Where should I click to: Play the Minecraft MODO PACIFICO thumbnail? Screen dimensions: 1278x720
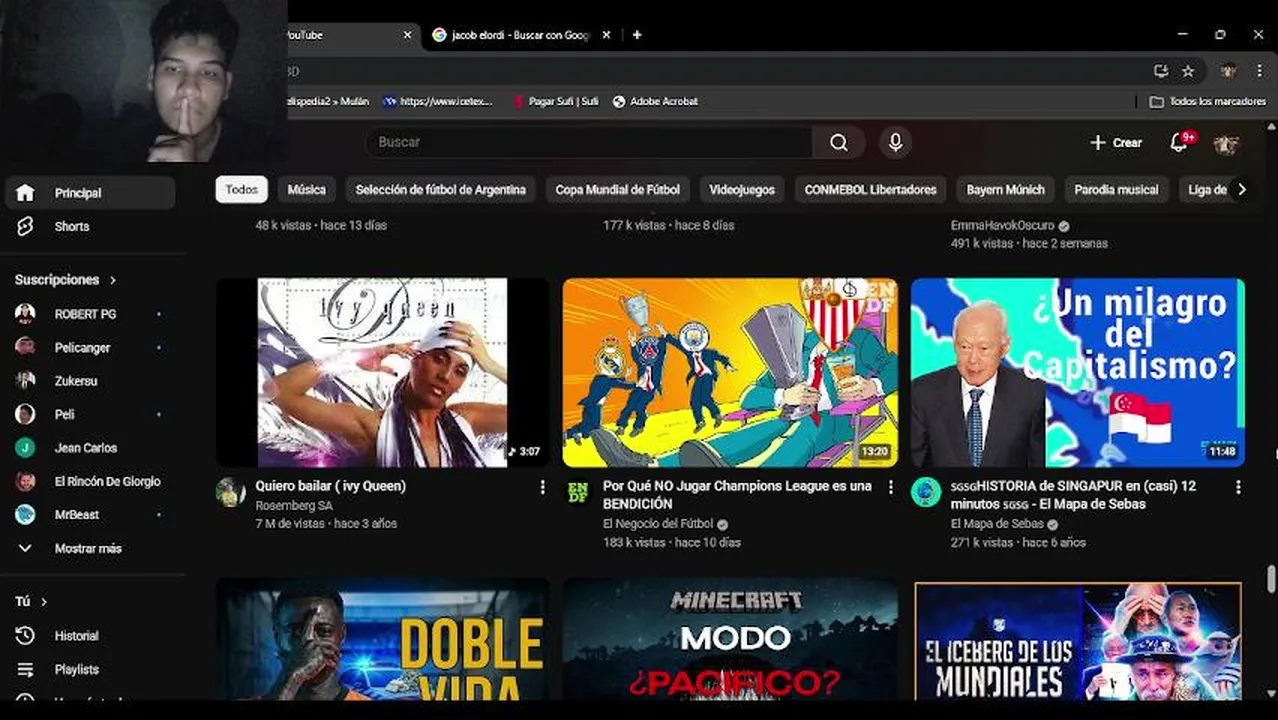click(x=730, y=640)
